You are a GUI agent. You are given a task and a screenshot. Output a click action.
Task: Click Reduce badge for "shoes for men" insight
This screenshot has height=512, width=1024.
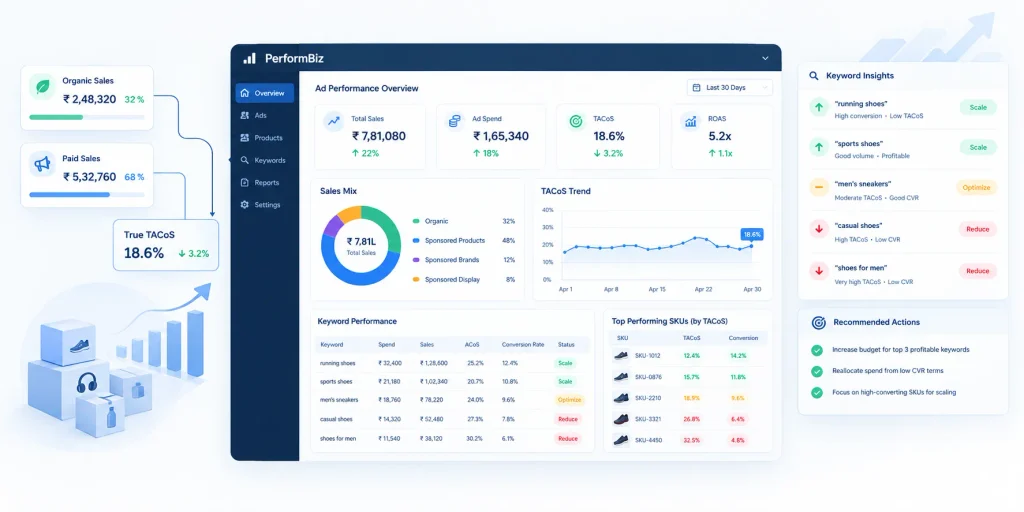click(978, 271)
